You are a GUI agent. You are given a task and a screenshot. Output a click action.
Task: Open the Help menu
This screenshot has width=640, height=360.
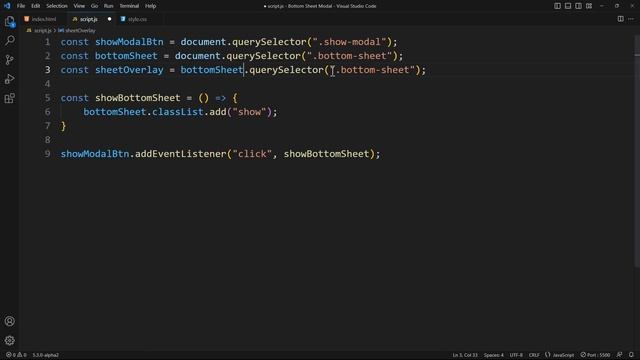click(x=151, y=6)
